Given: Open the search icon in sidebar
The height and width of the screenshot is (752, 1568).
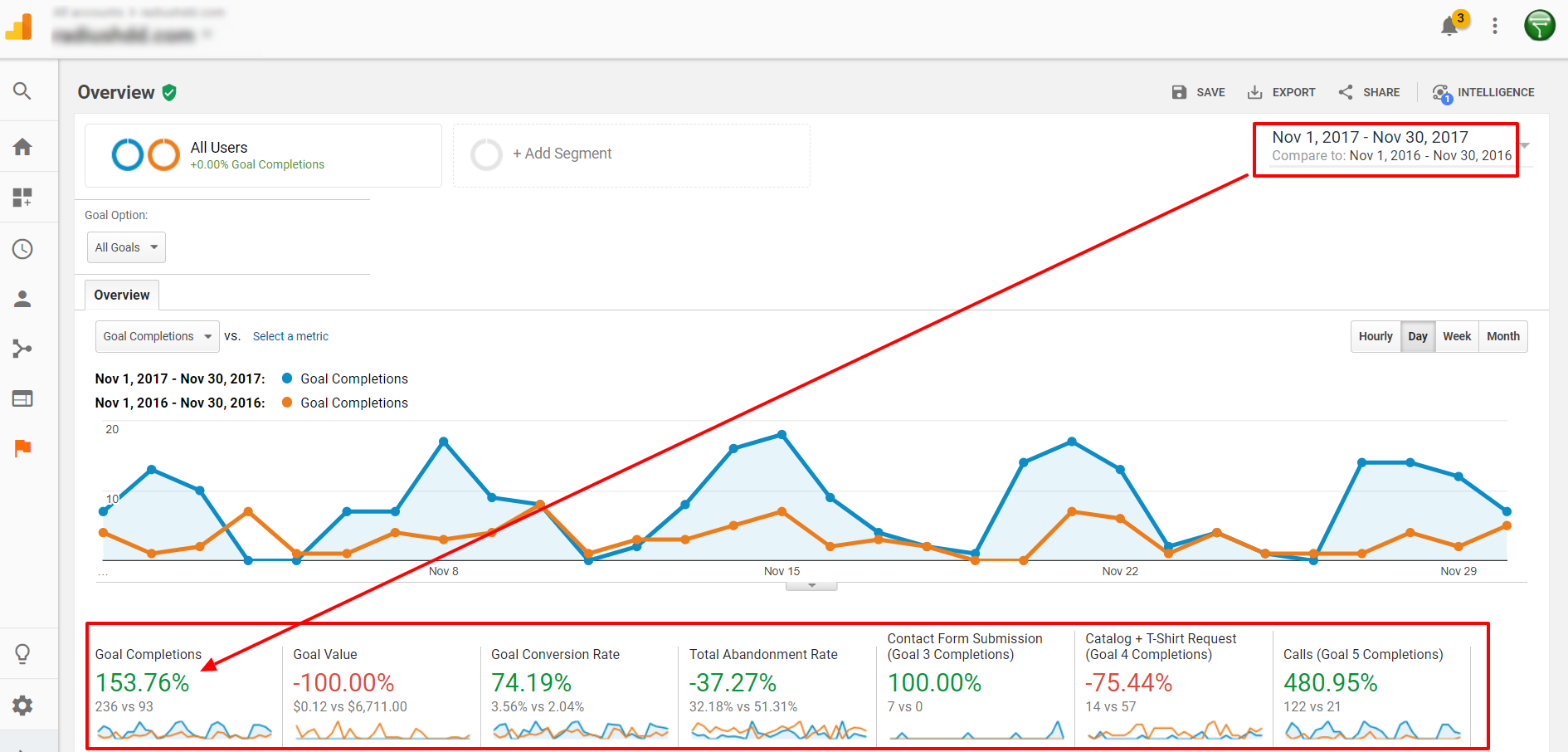Looking at the screenshot, I should pos(22,90).
